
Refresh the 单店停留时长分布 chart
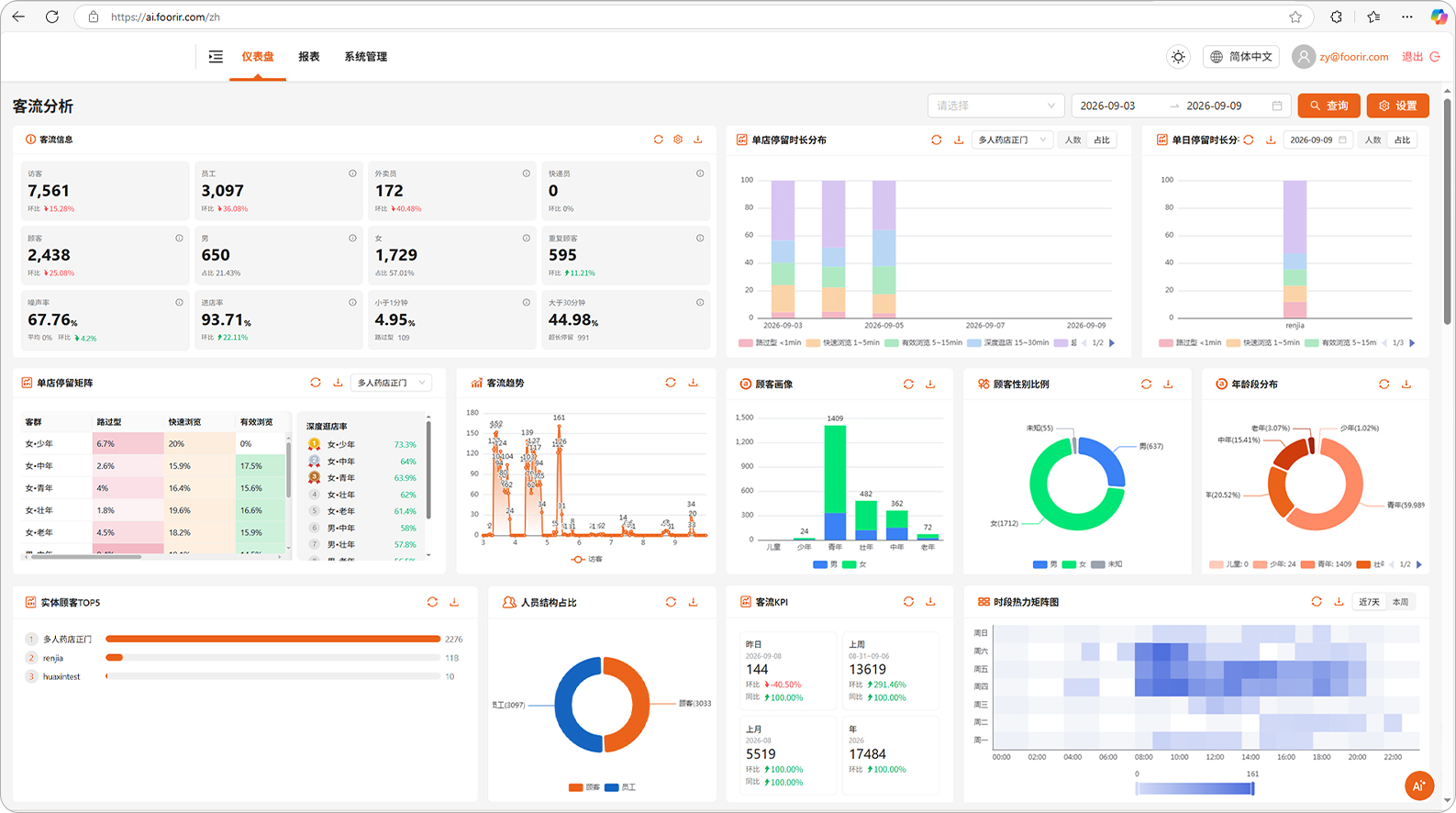pos(936,139)
